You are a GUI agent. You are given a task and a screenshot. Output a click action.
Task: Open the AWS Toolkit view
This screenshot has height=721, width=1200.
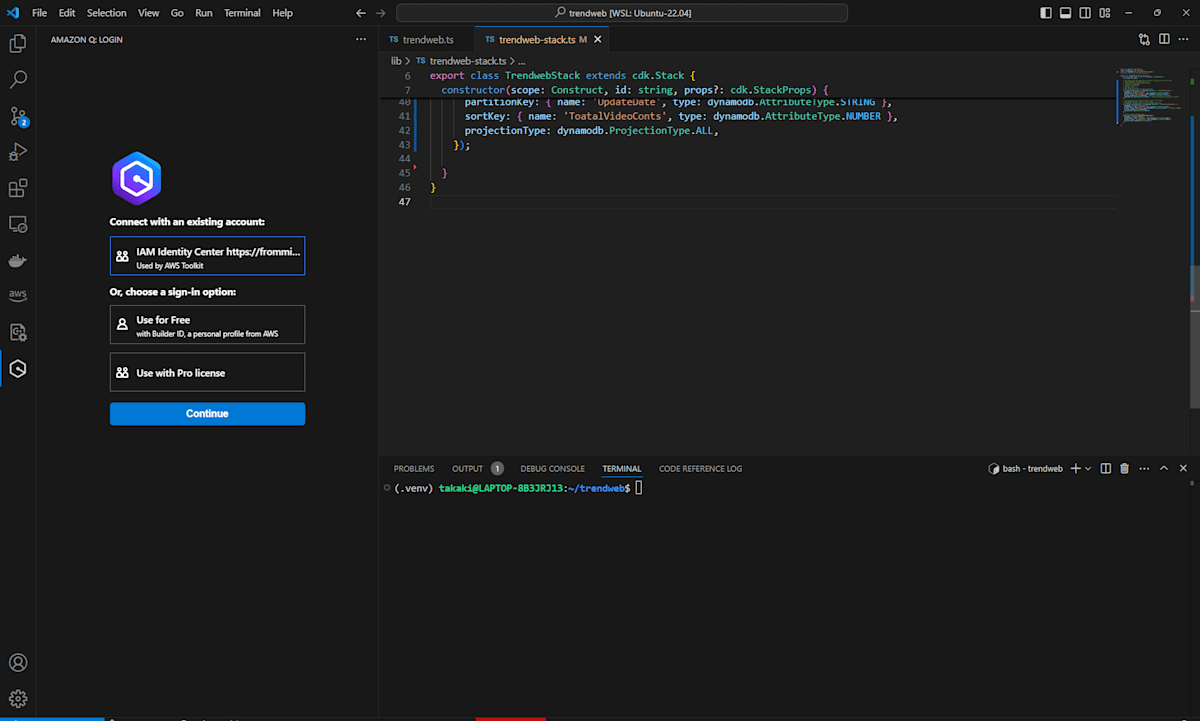tap(18, 295)
